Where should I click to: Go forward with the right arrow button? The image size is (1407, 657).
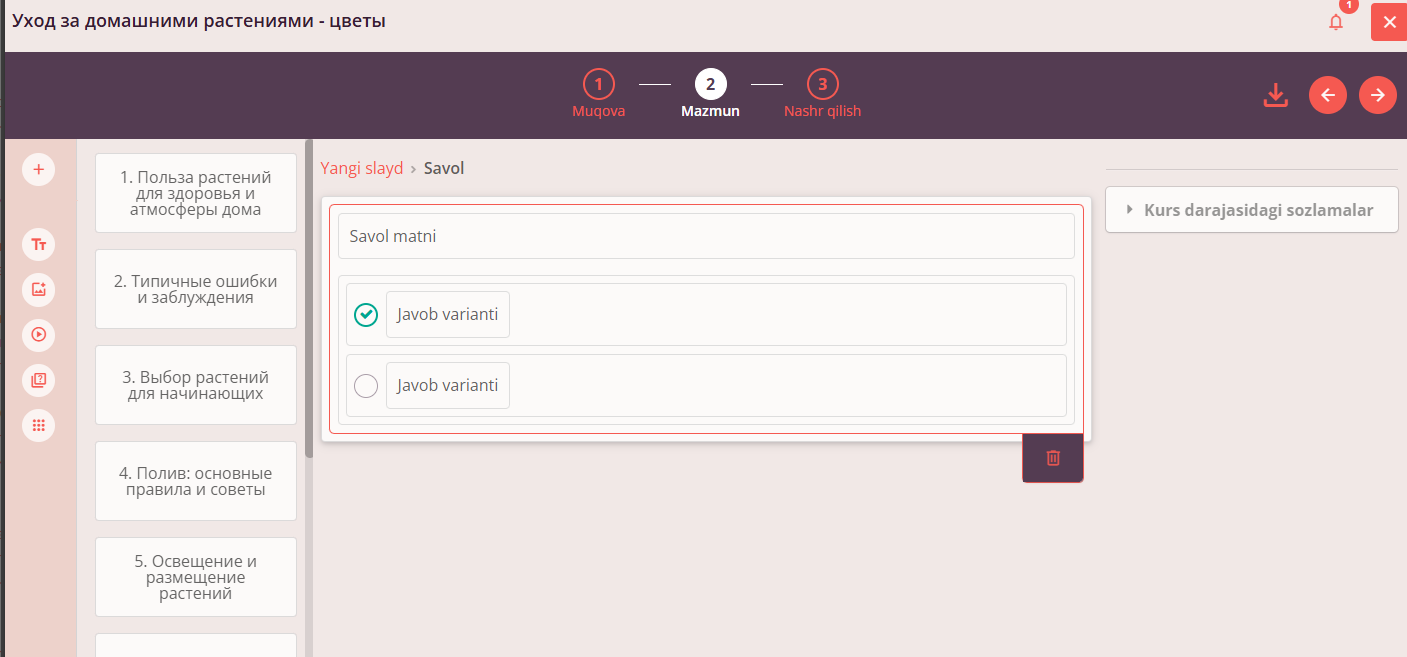pos(1378,95)
